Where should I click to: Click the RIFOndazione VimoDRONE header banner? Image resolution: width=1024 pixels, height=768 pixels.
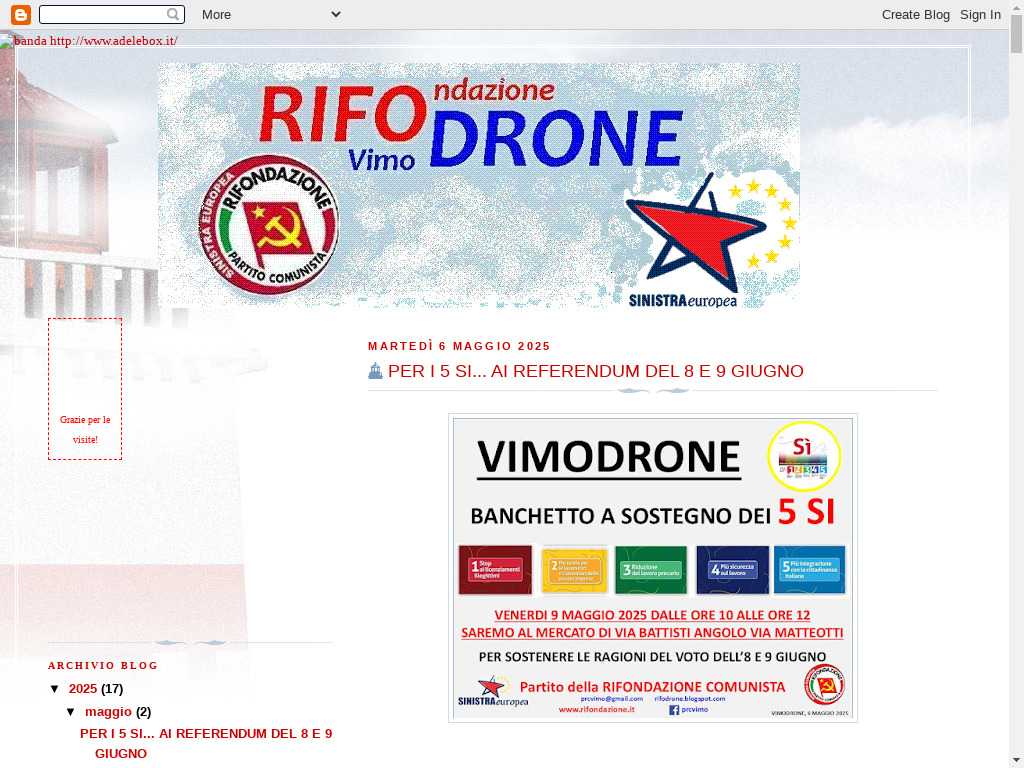(479, 185)
